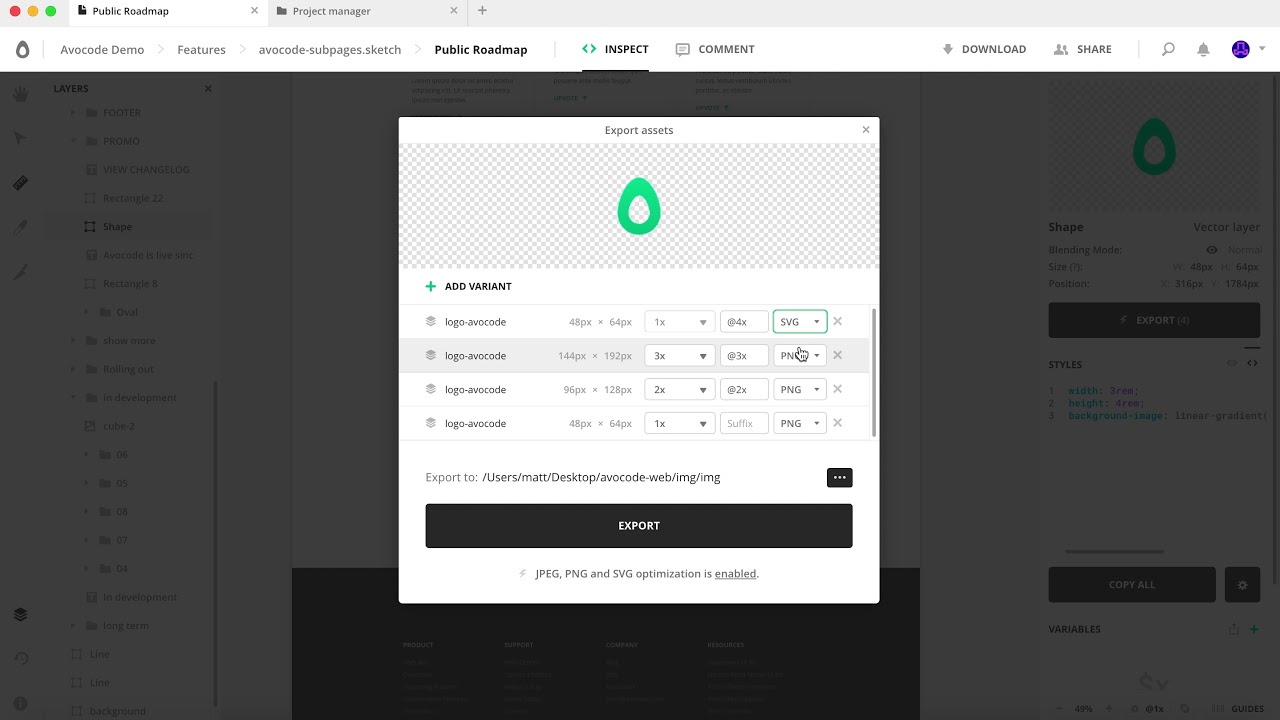Open the 3x scale dropdown
Viewport: 1280px width, 720px height.
680,356
